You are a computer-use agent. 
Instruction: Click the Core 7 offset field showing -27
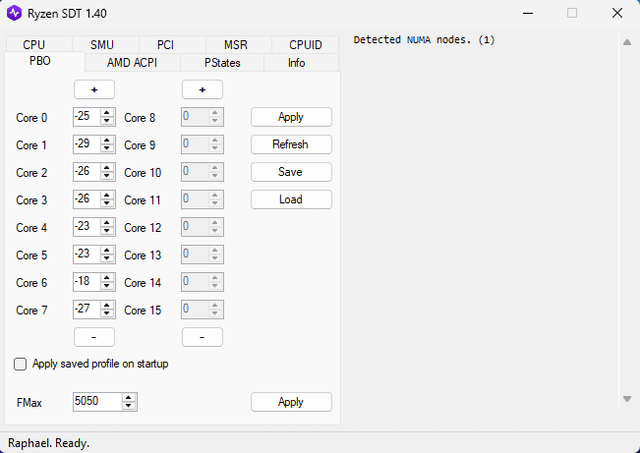[87, 310]
